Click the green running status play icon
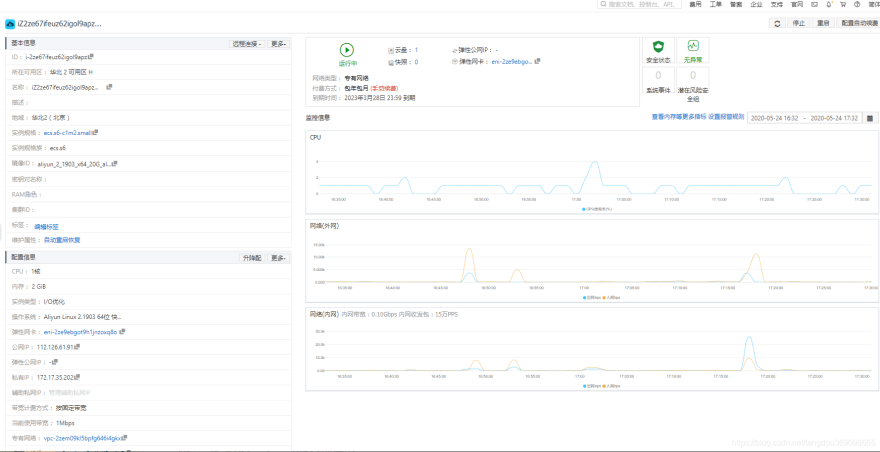This screenshot has width=880, height=452. pos(347,50)
